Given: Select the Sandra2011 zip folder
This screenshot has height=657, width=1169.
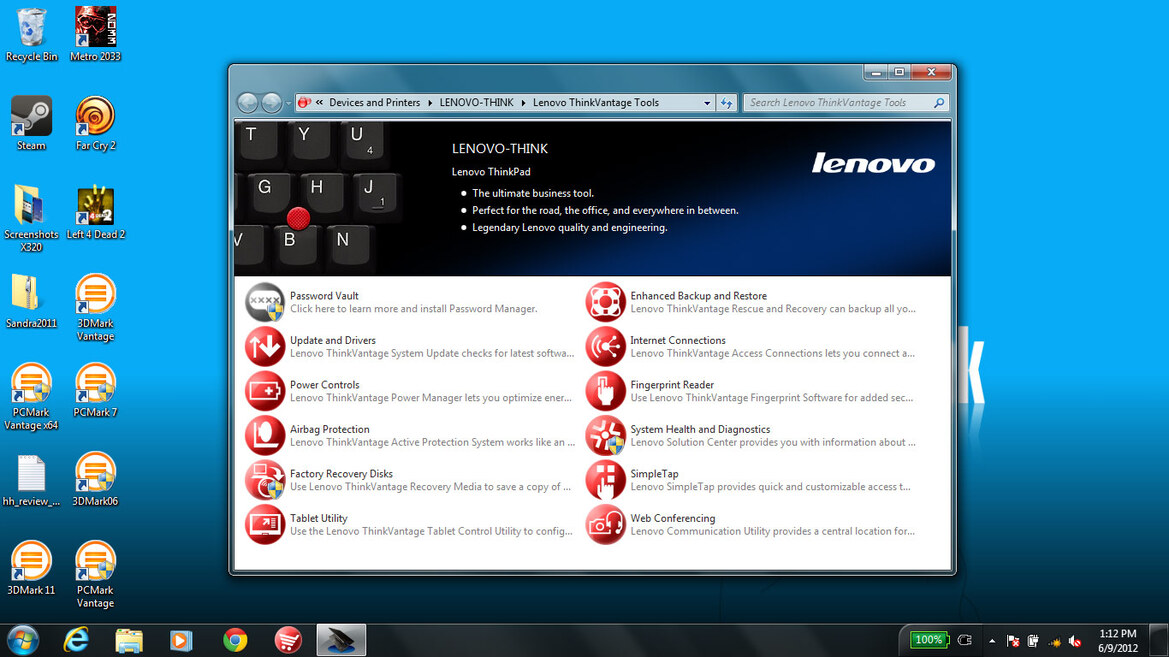Looking at the screenshot, I should point(31,301).
